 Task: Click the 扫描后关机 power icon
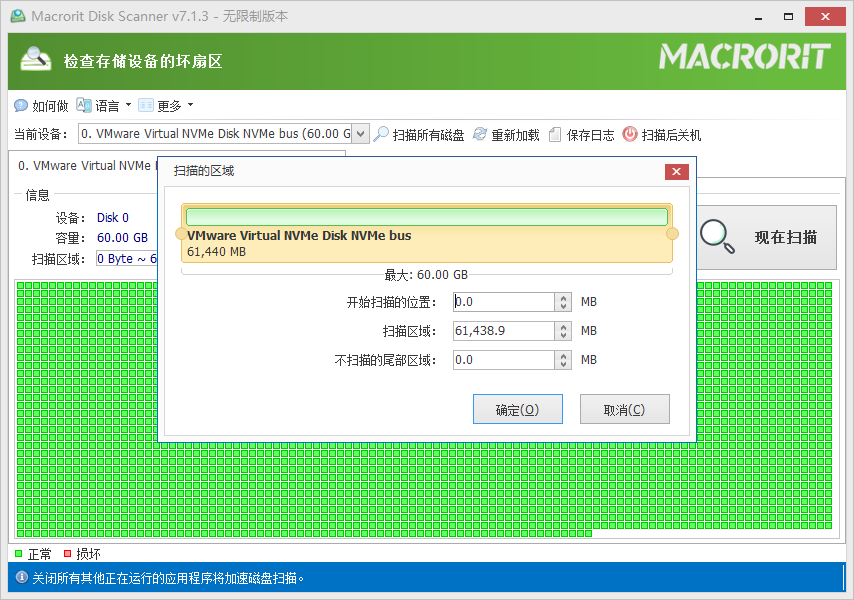click(630, 134)
